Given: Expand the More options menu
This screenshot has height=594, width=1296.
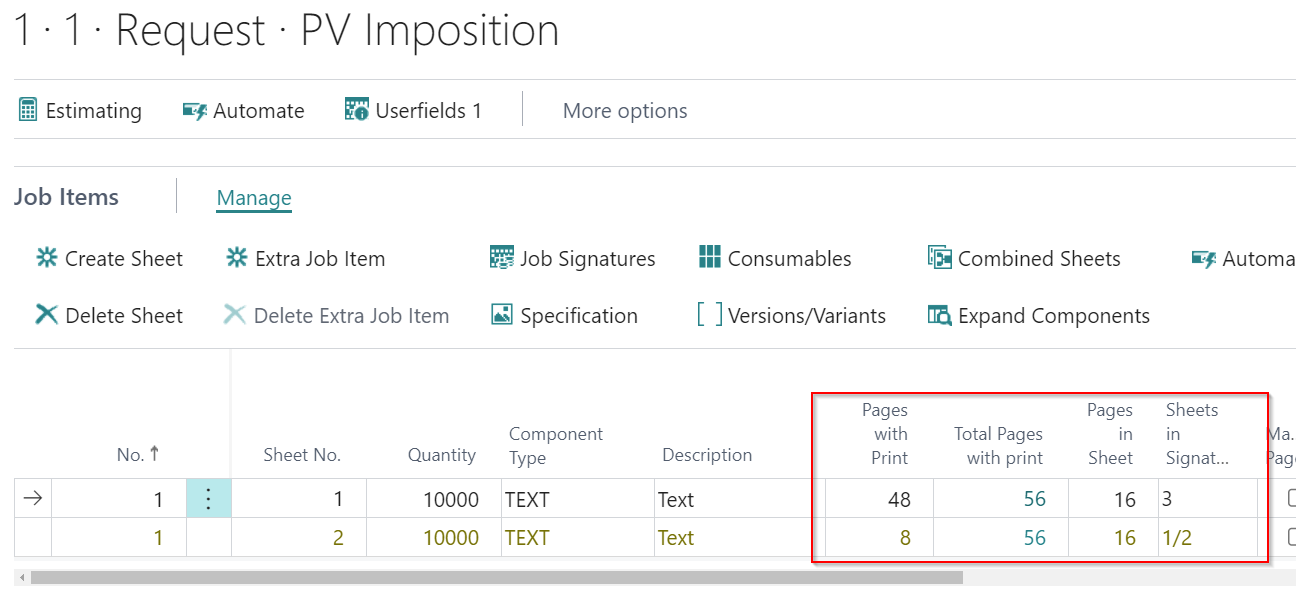Looking at the screenshot, I should [624, 110].
